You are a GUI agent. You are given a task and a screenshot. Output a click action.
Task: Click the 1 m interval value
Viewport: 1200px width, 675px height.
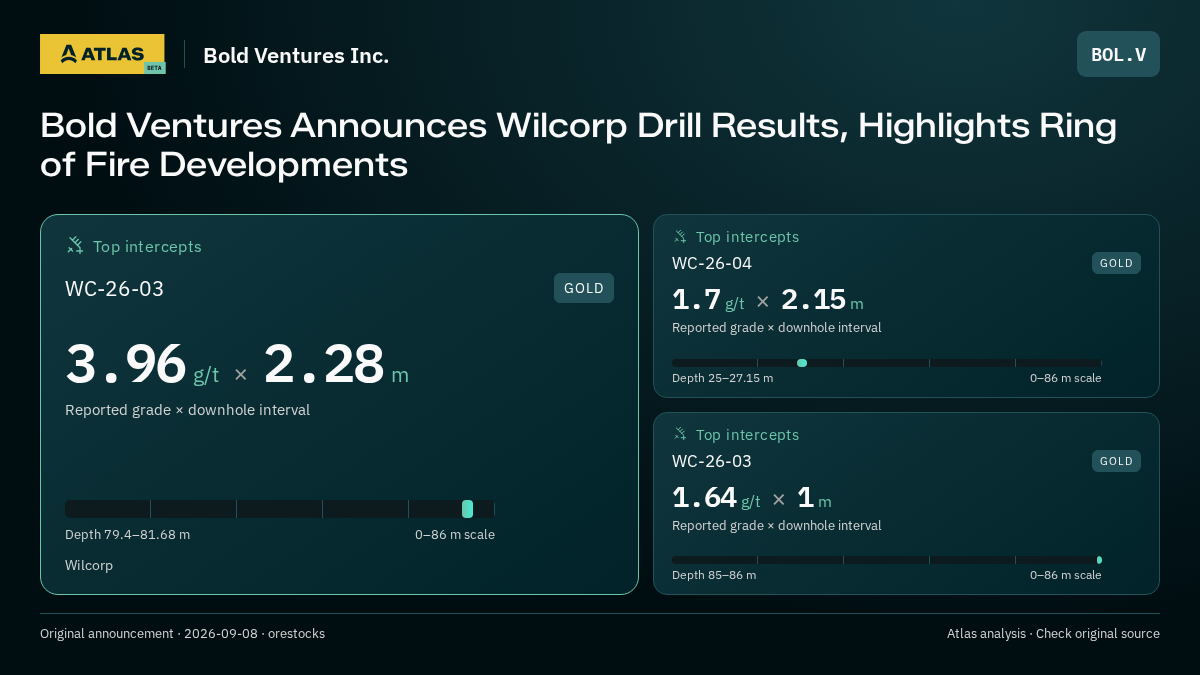[x=814, y=498]
